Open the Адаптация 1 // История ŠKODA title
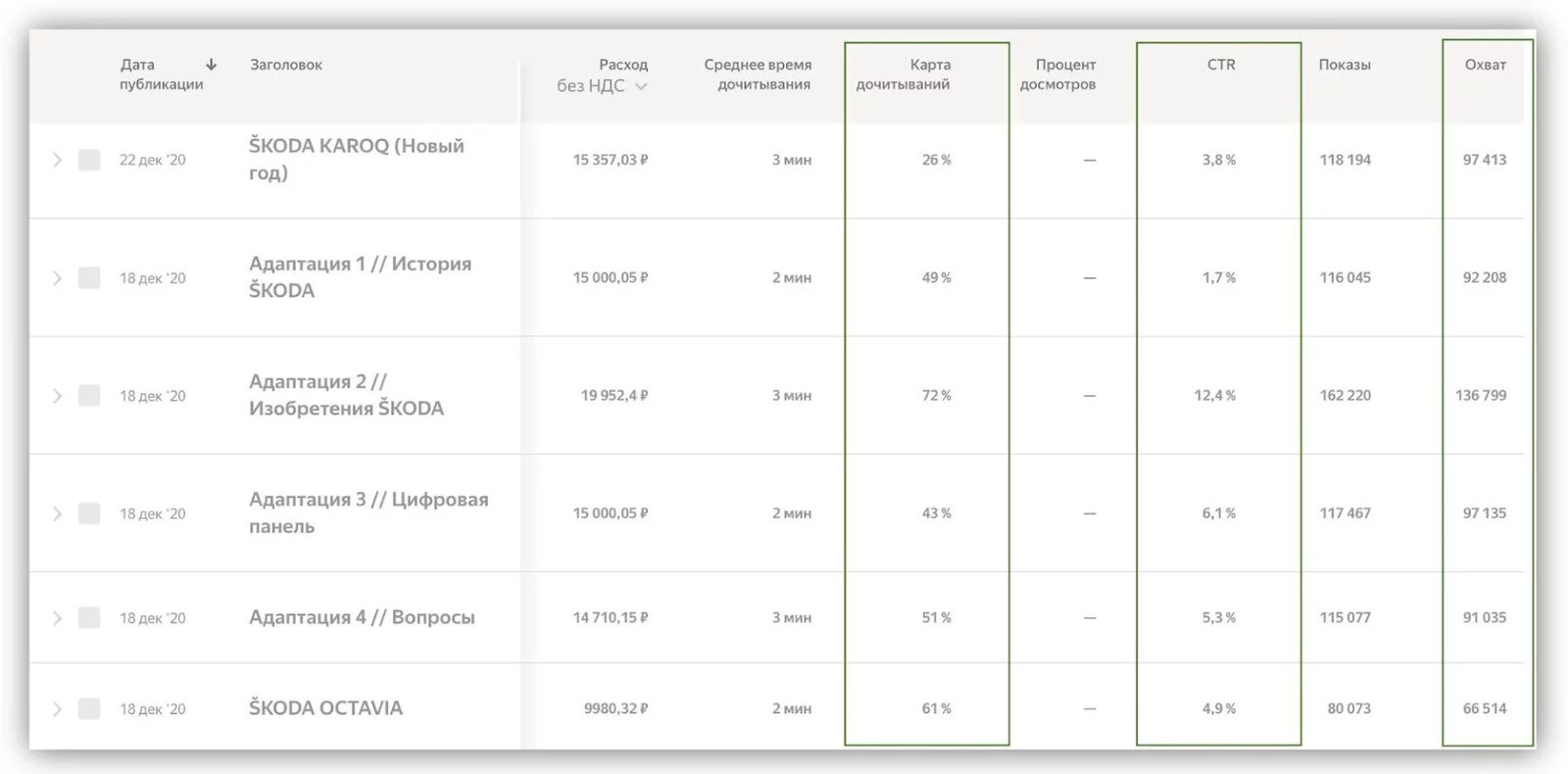Image resolution: width=1568 pixels, height=774 pixels. tap(361, 277)
